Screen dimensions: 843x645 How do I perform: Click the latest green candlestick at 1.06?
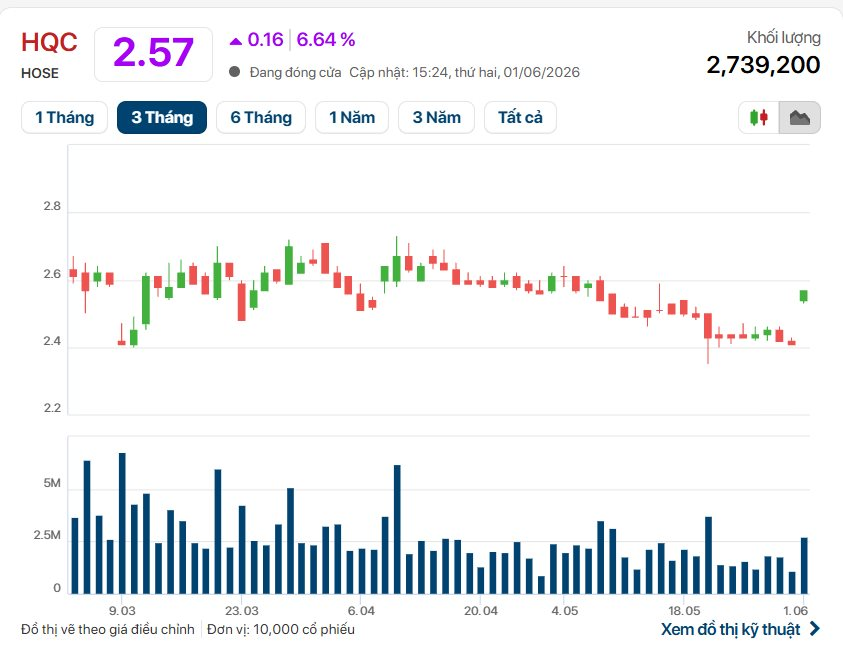[804, 296]
